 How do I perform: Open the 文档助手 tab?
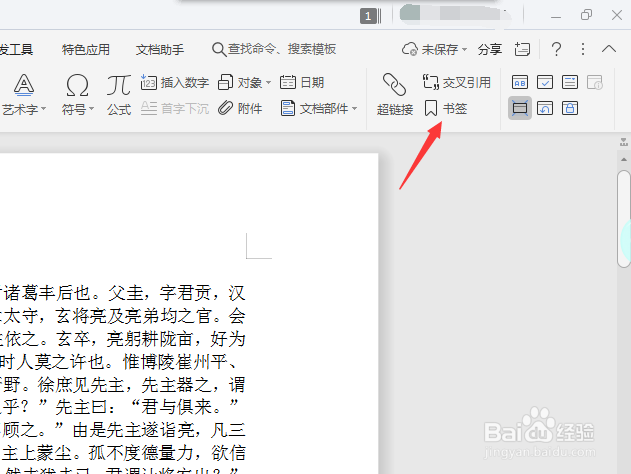[x=160, y=49]
